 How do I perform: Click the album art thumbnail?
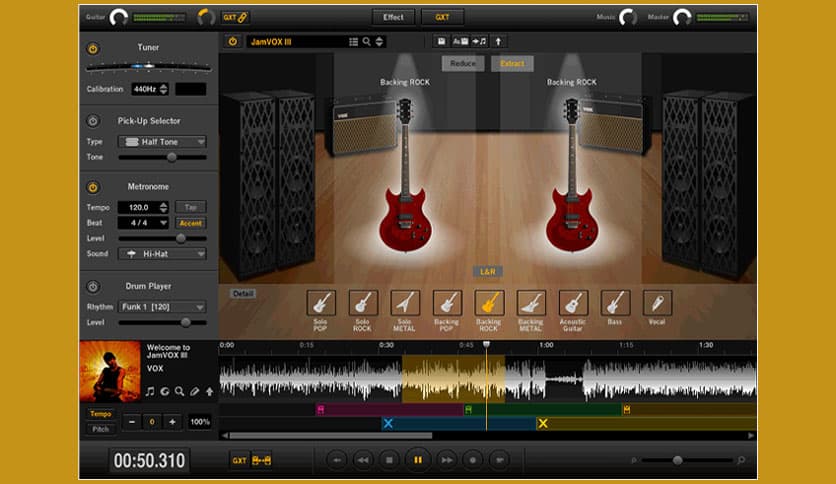click(110, 372)
